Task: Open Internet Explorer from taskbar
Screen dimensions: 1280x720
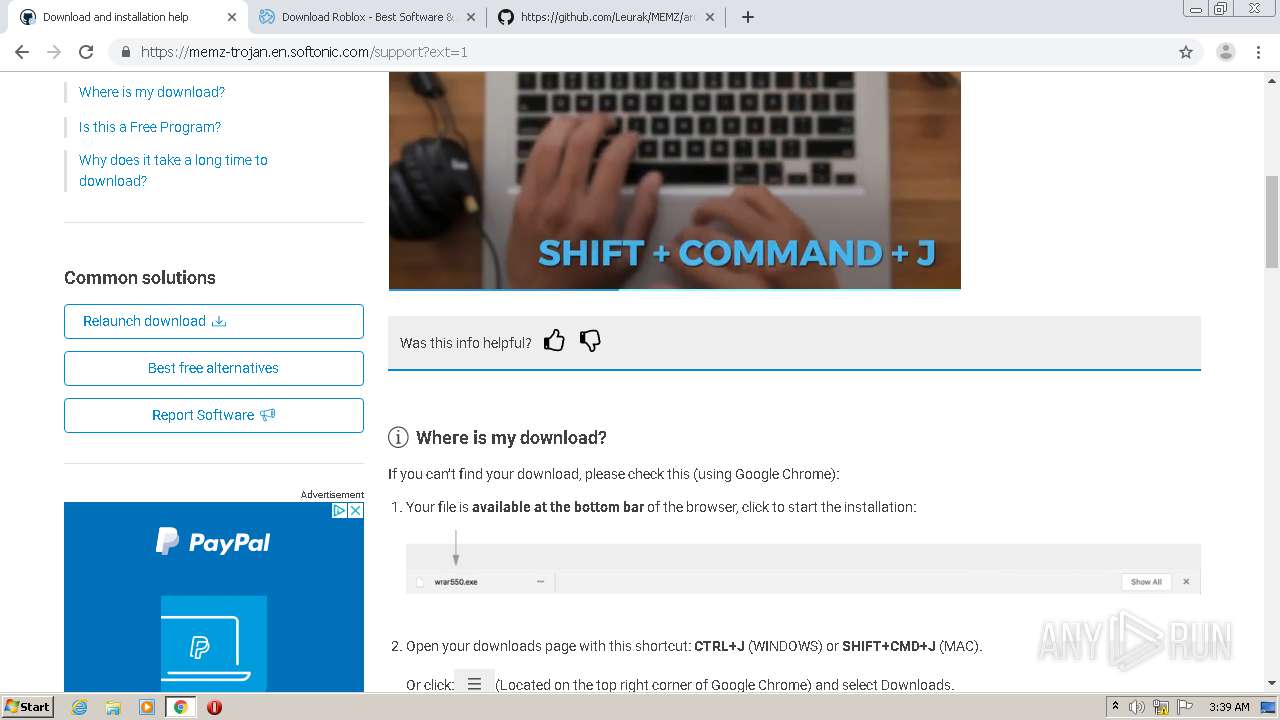Action: point(79,707)
